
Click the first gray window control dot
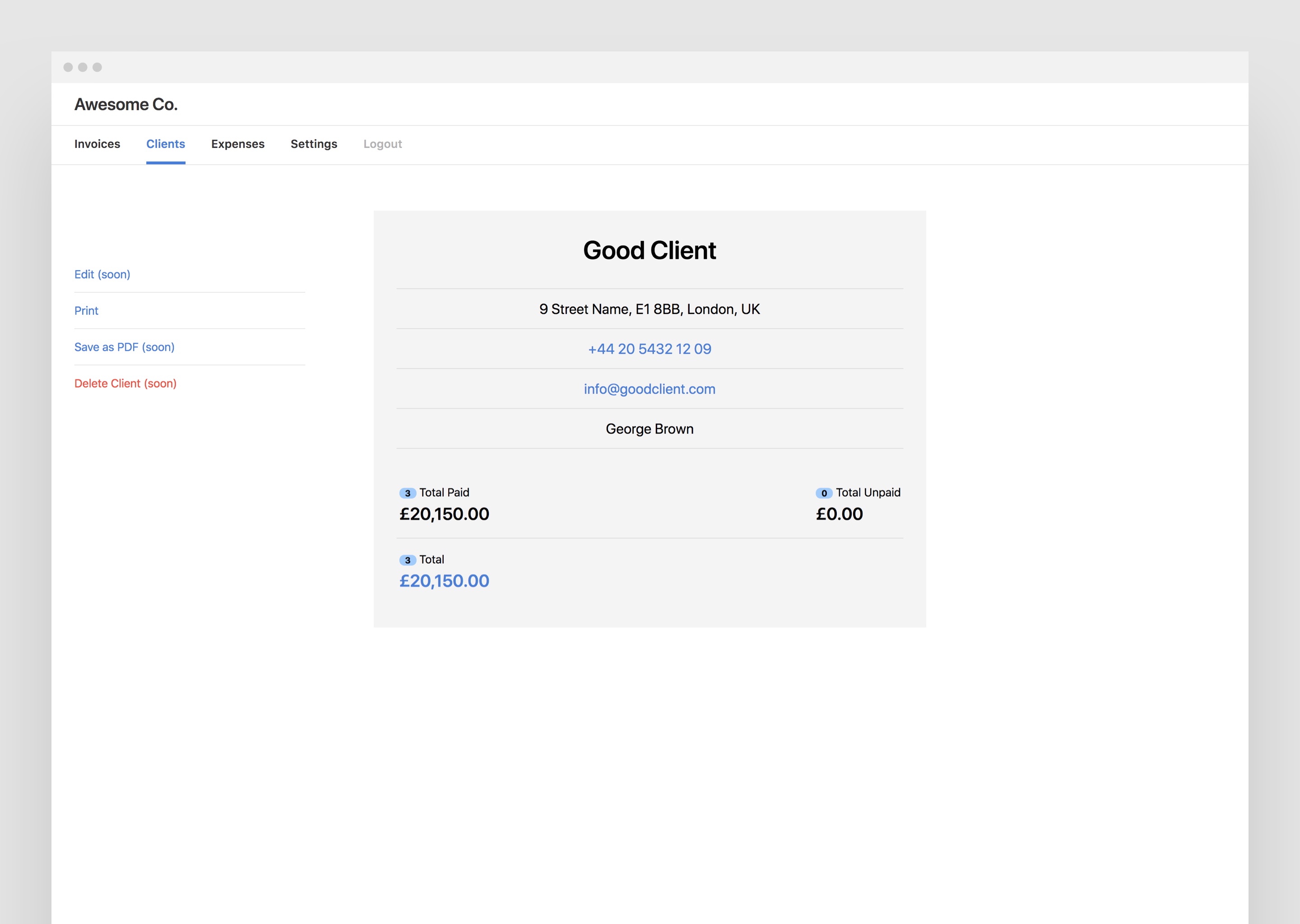(x=68, y=67)
